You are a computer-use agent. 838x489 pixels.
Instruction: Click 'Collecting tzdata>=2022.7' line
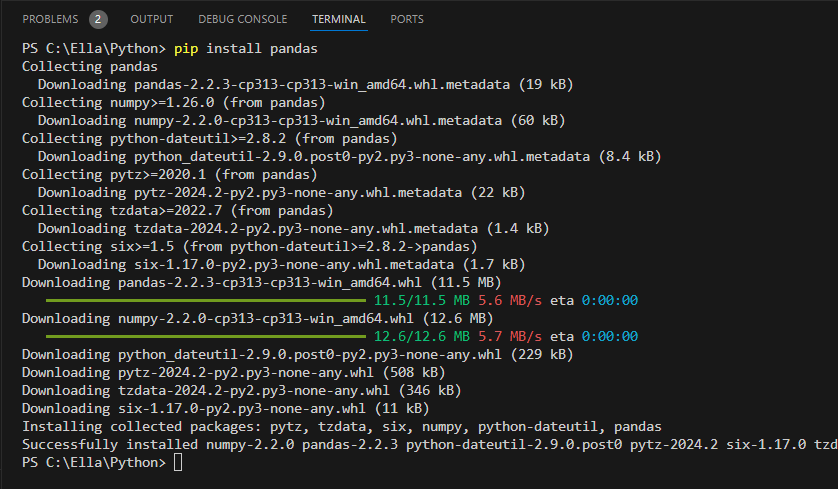click(177, 211)
